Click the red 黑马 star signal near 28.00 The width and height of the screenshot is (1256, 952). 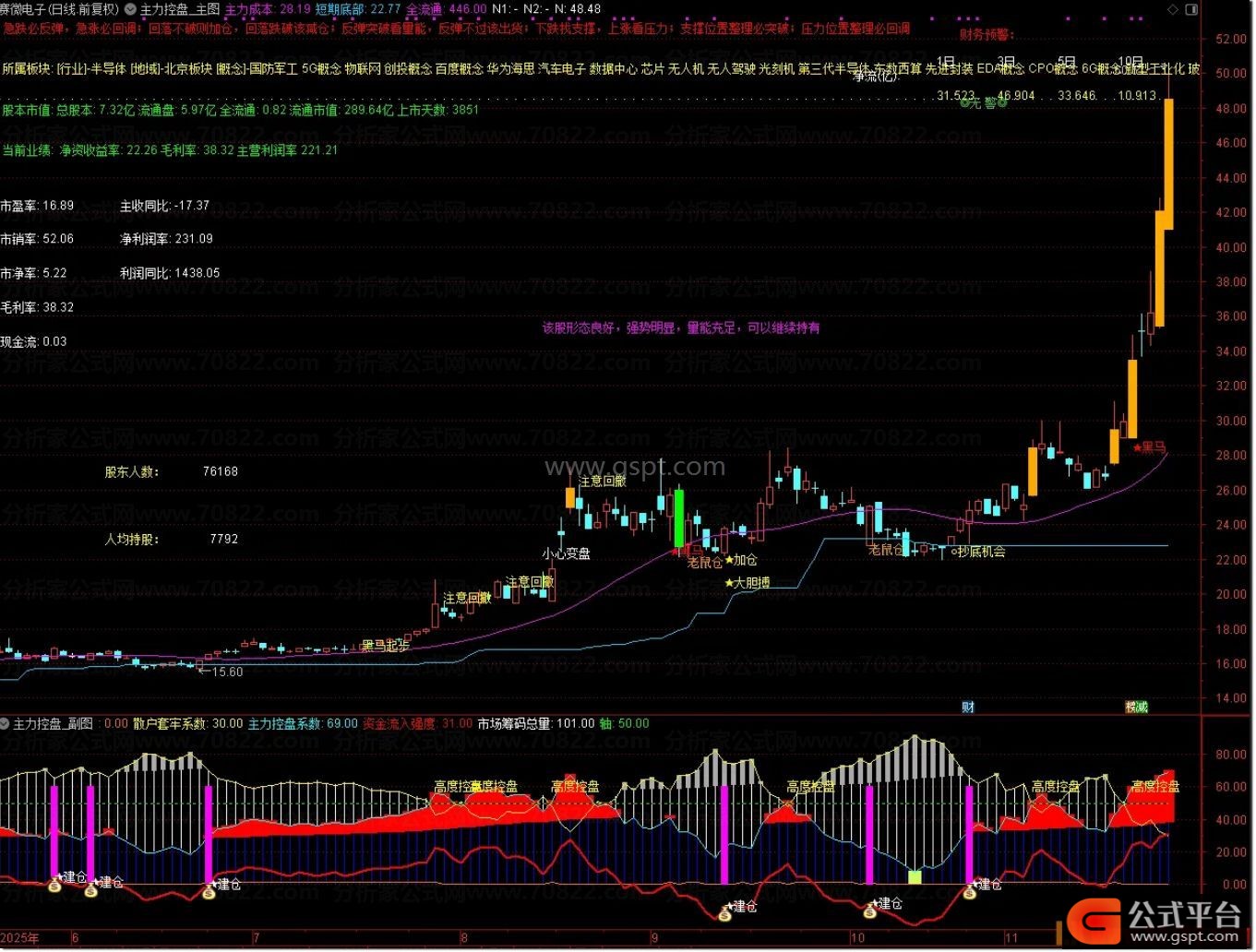(1149, 447)
